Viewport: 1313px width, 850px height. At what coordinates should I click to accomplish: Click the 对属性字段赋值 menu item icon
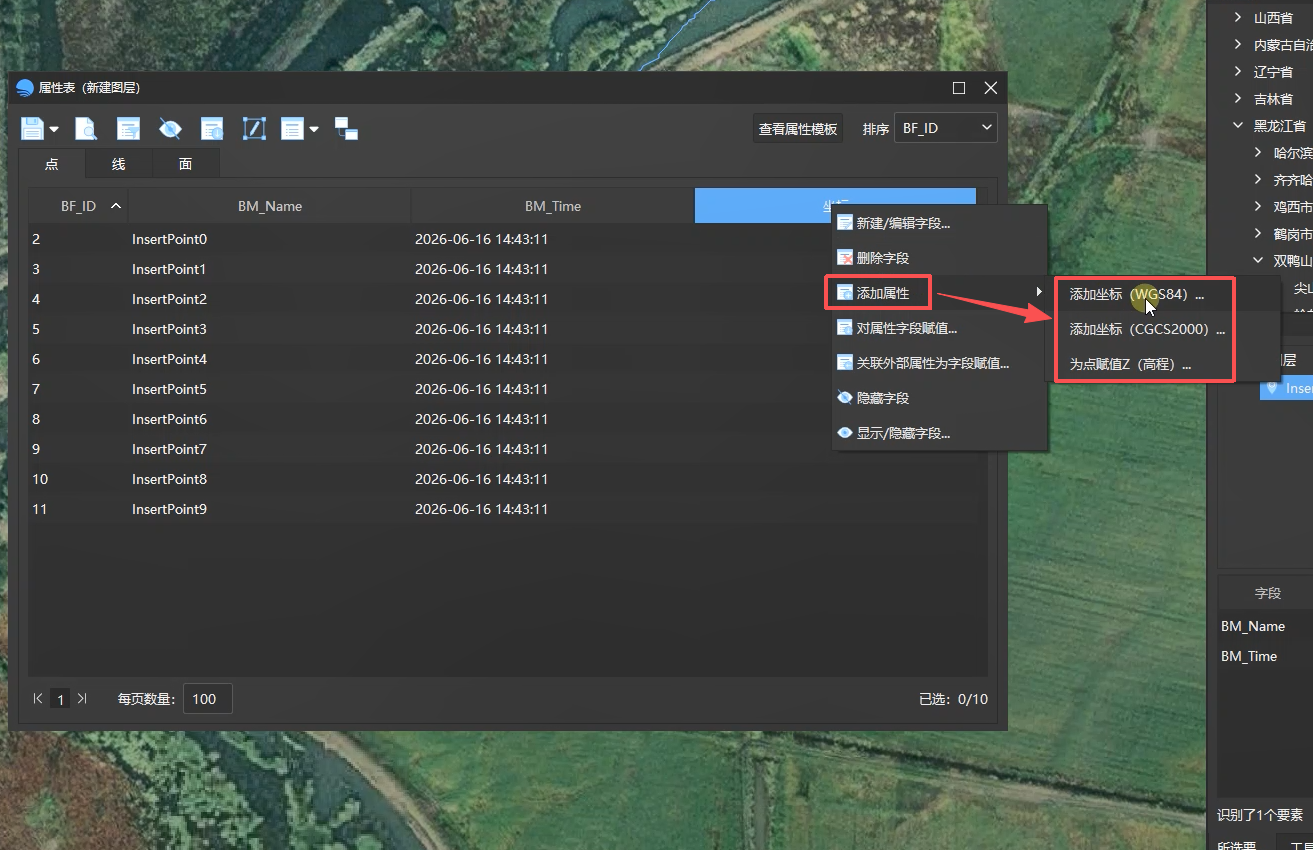point(845,328)
